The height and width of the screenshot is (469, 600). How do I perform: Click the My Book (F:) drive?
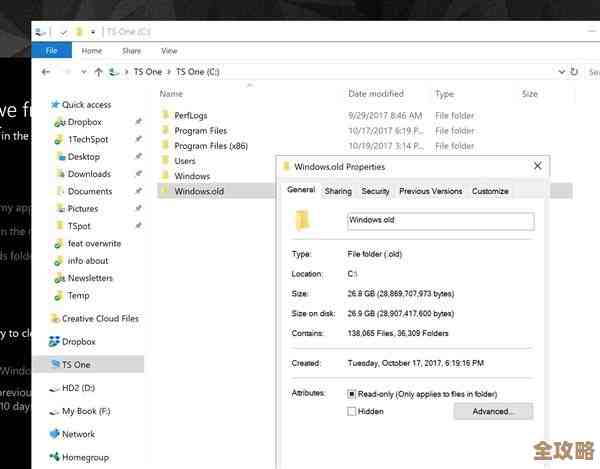[86, 411]
